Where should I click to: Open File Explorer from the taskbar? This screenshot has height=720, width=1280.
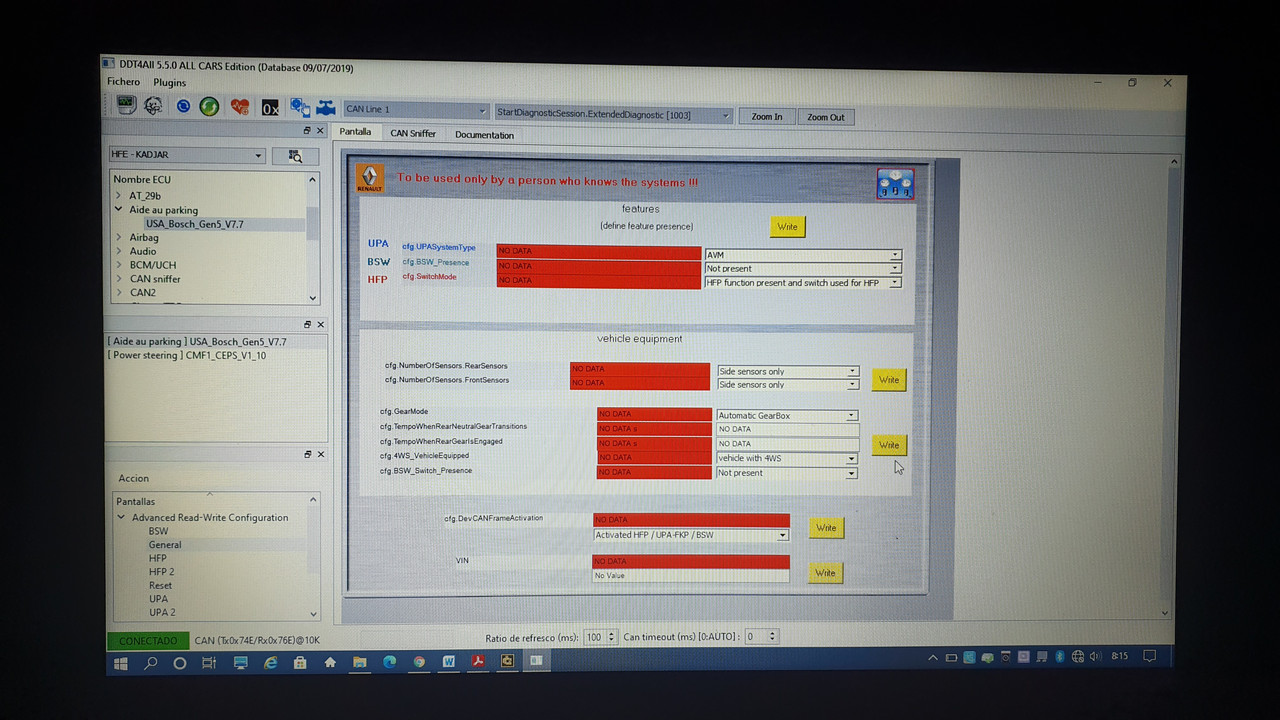(359, 662)
